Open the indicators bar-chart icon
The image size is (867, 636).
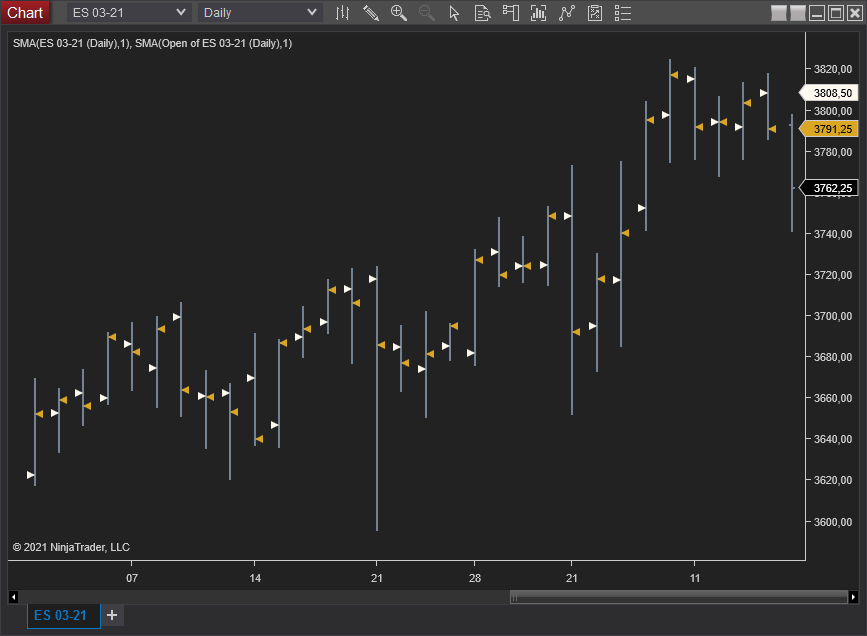539,13
